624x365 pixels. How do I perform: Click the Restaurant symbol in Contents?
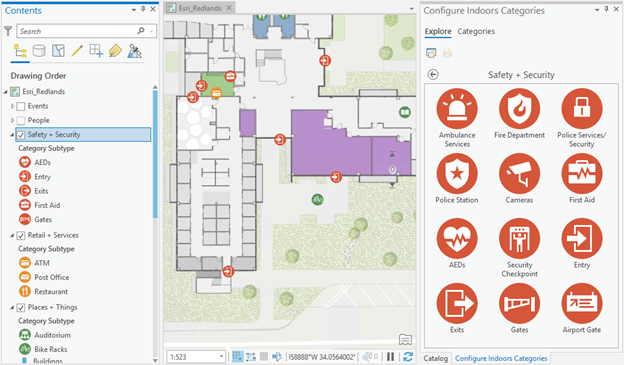coord(25,291)
